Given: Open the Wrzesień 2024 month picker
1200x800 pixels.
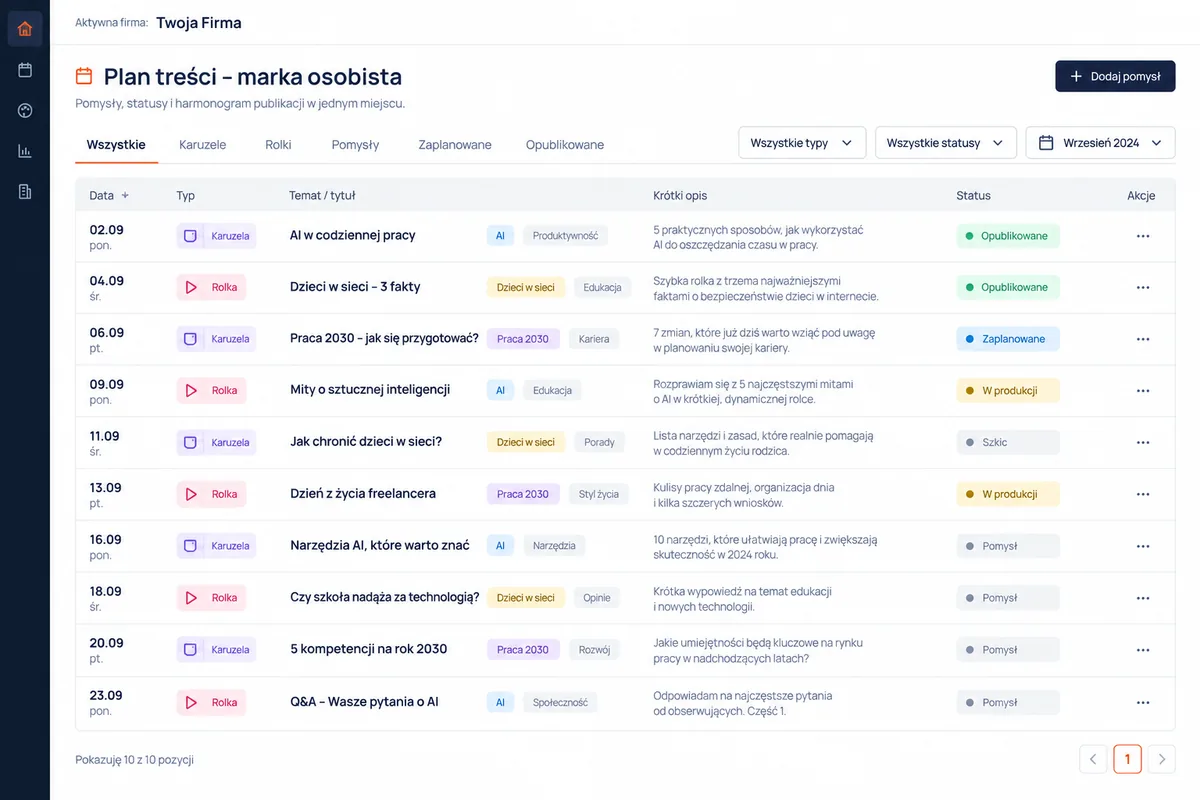Looking at the screenshot, I should click(1101, 143).
